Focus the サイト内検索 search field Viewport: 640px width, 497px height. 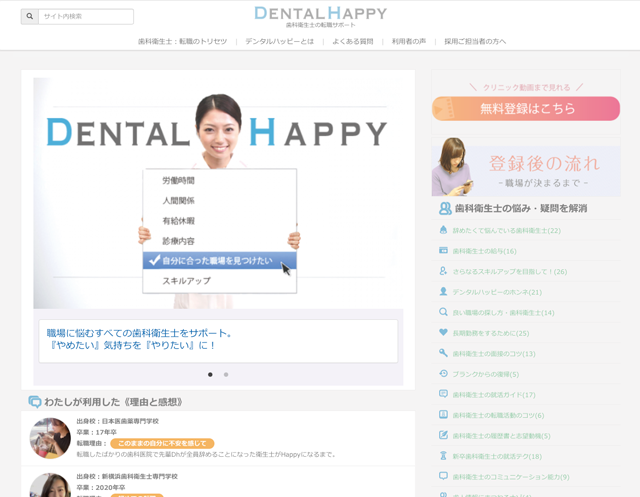pyautogui.click(x=86, y=16)
